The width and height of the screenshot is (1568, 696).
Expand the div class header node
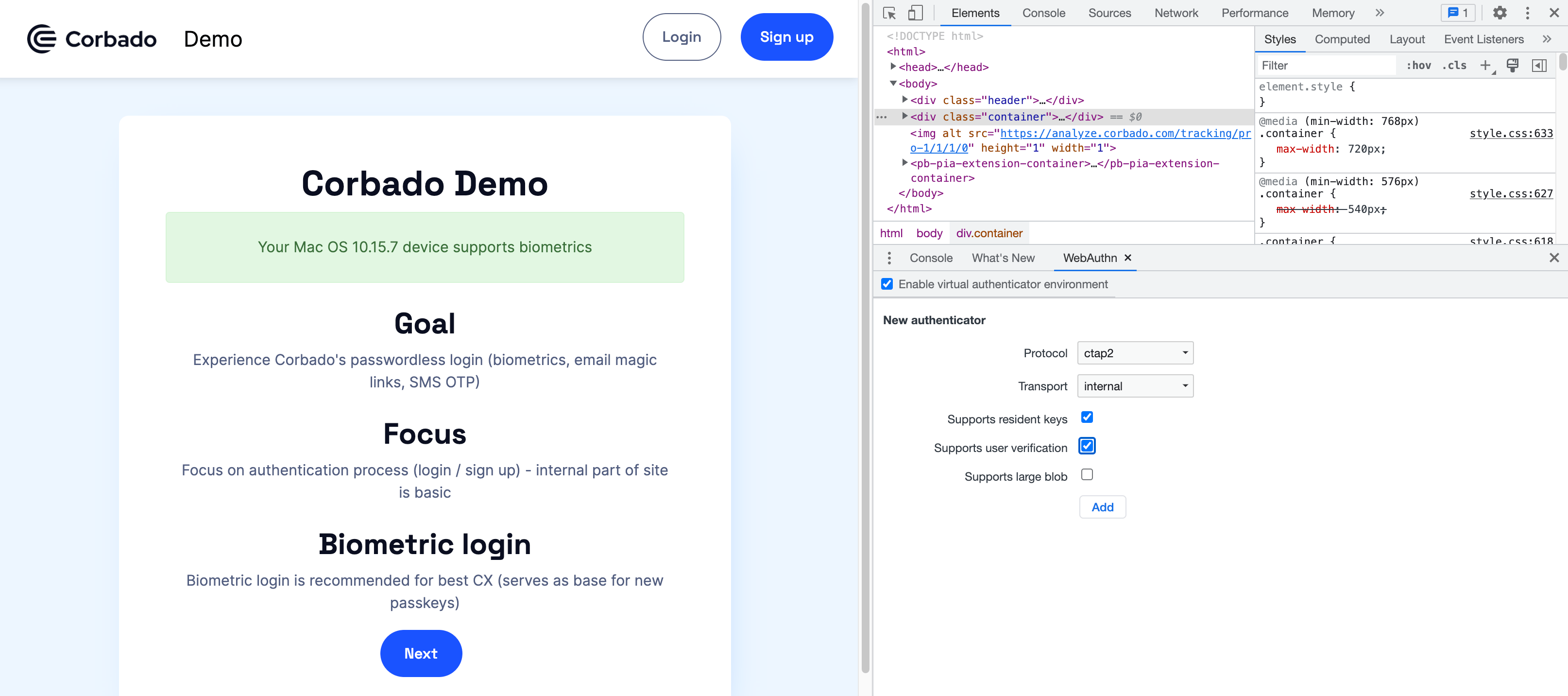tap(904, 100)
